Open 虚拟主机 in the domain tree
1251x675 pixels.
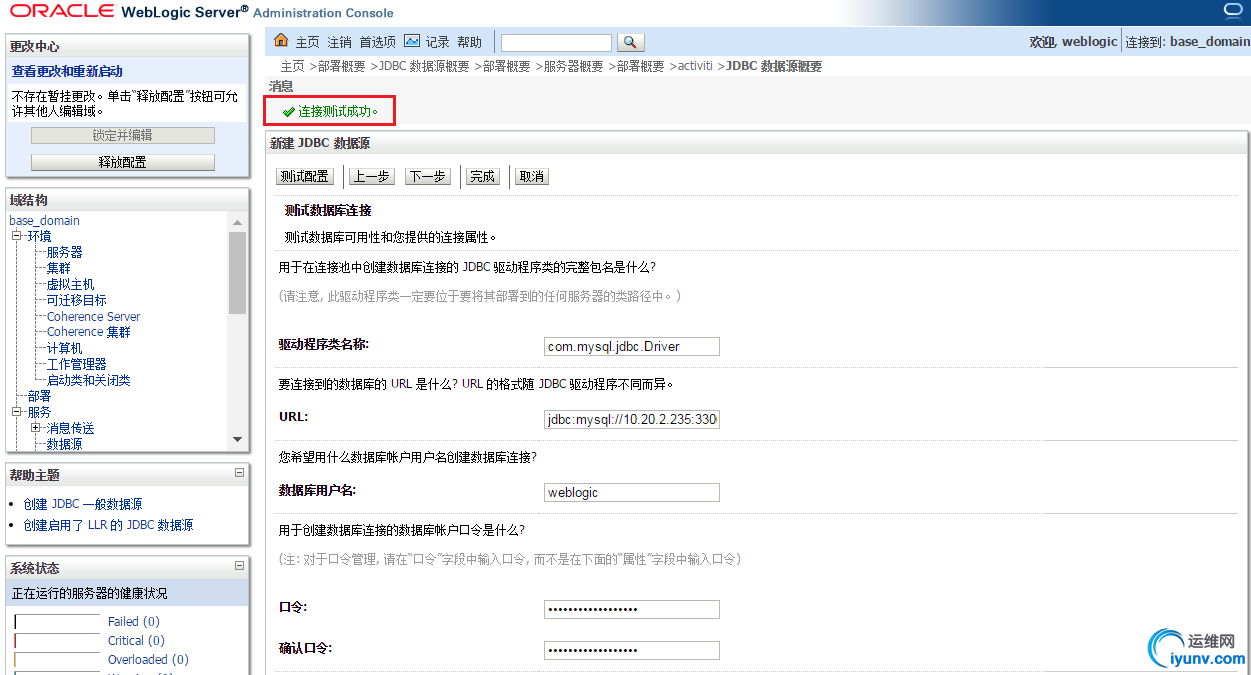click(x=70, y=284)
